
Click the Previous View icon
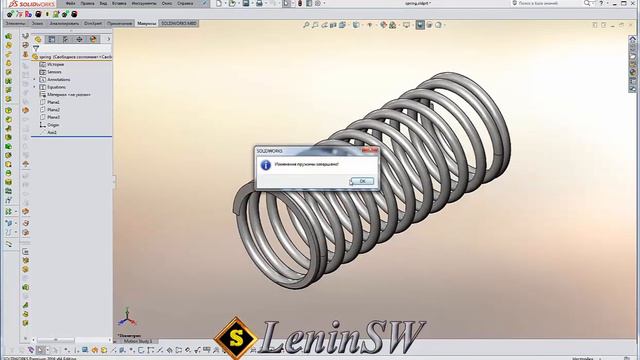324,25
